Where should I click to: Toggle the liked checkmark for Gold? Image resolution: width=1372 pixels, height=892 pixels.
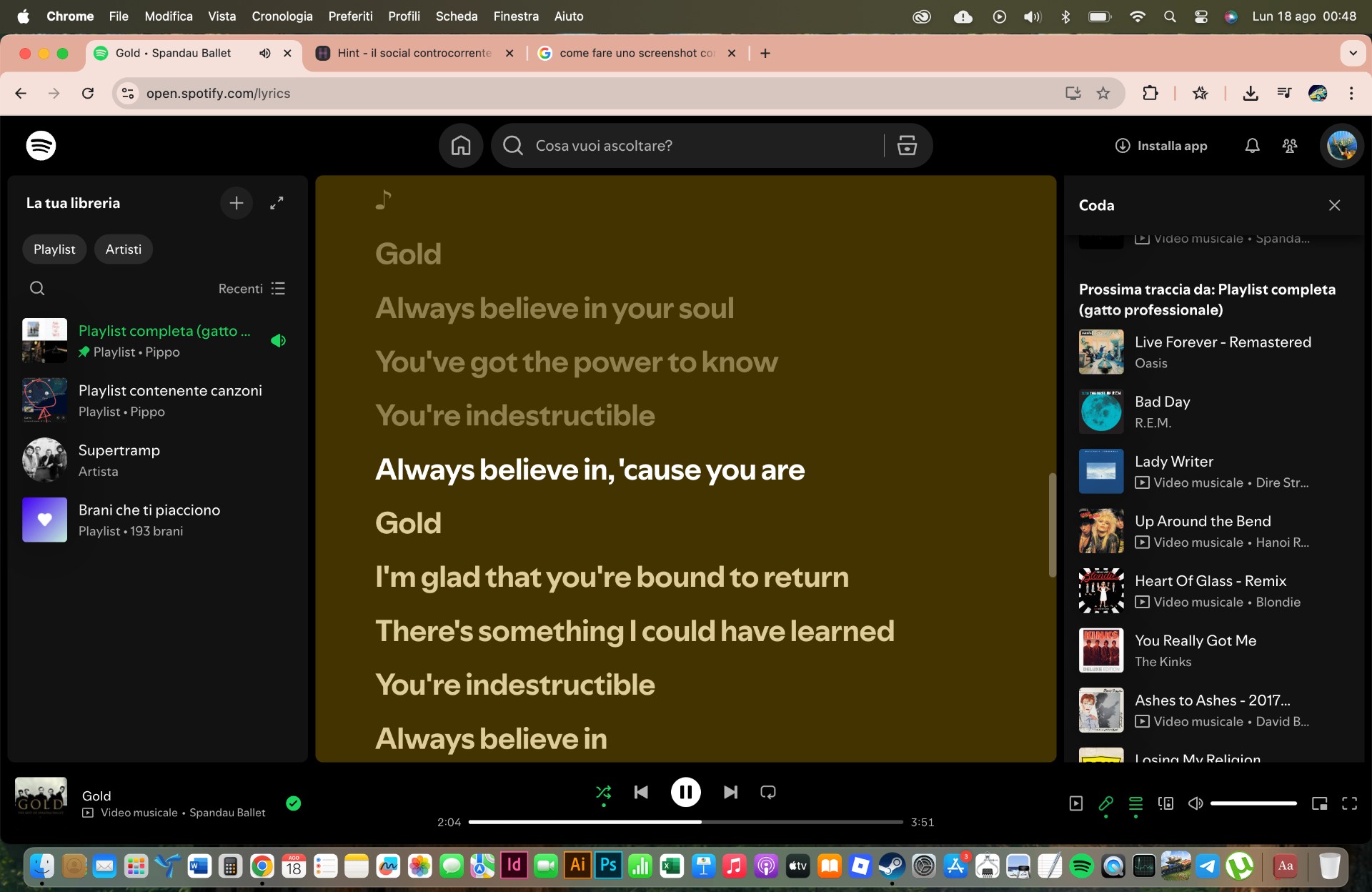pyautogui.click(x=293, y=803)
